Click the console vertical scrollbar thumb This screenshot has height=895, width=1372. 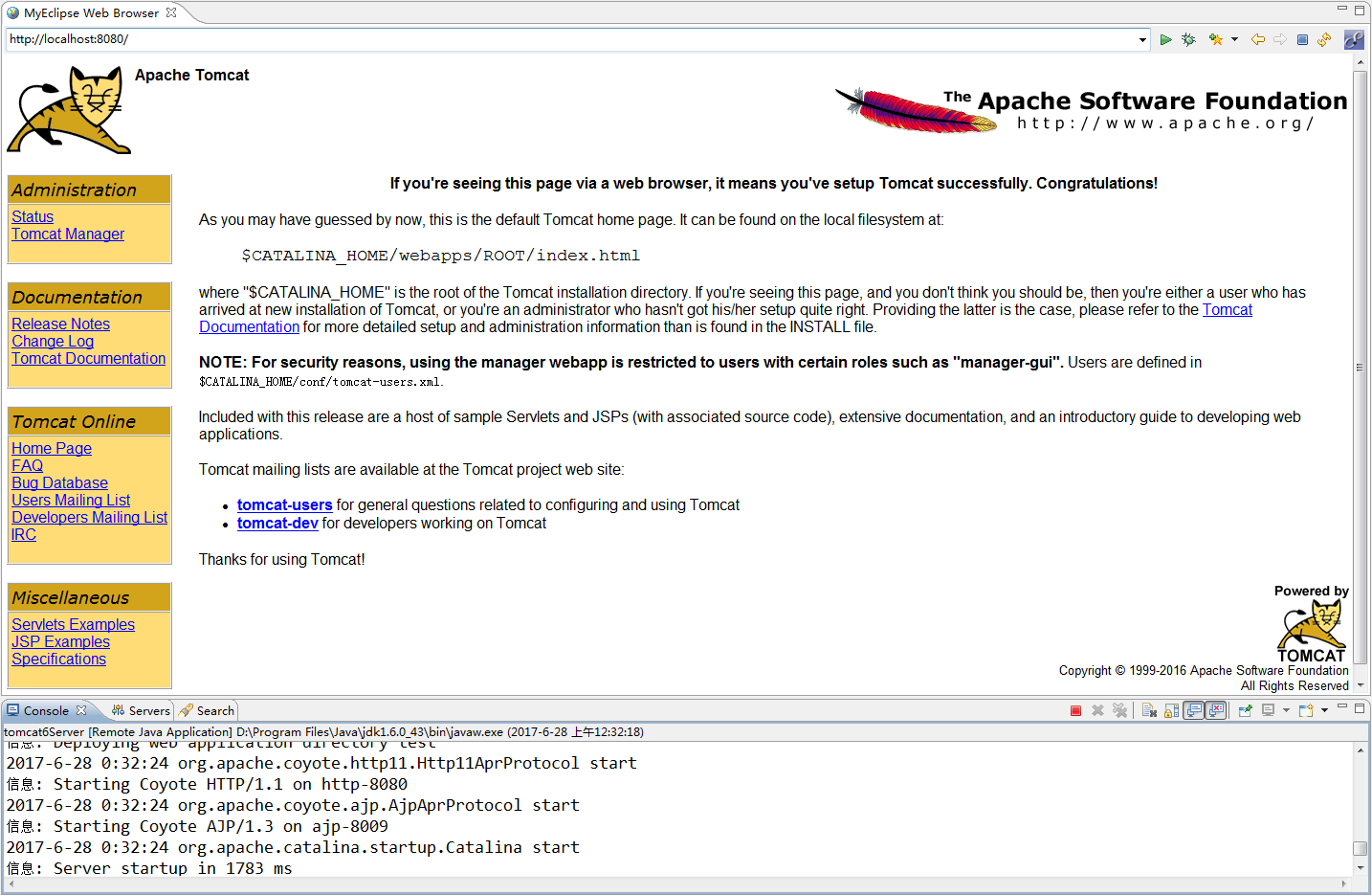tap(1360, 848)
